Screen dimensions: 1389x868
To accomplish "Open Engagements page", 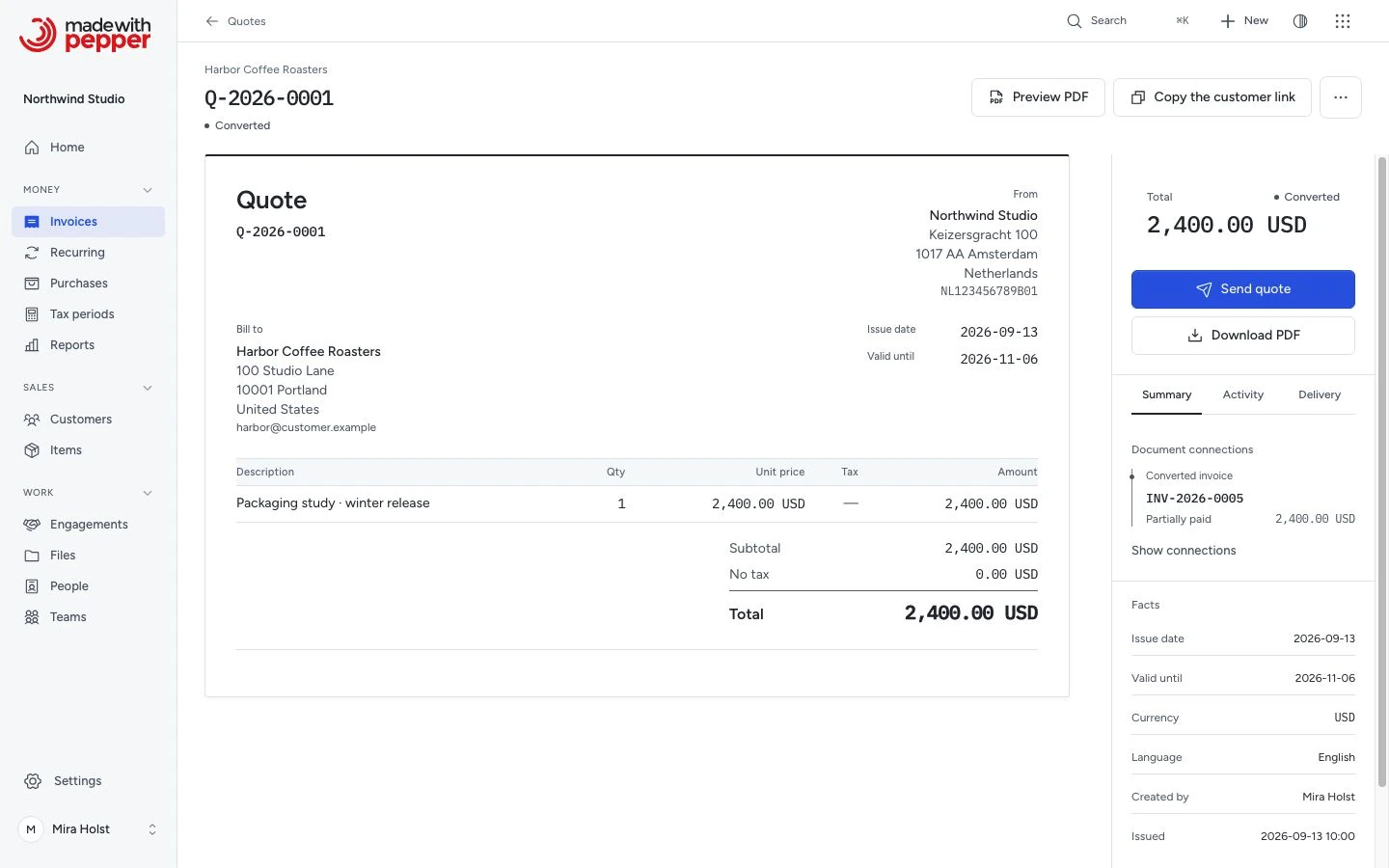I will tap(88, 525).
